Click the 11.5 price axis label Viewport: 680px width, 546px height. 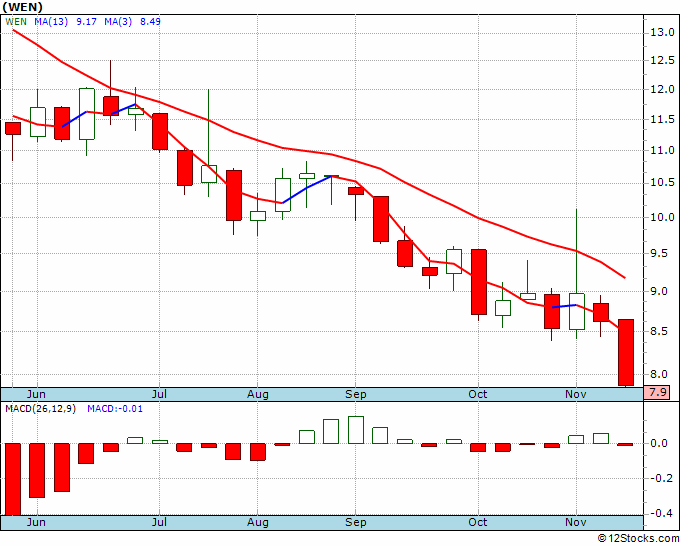pyautogui.click(x=662, y=120)
